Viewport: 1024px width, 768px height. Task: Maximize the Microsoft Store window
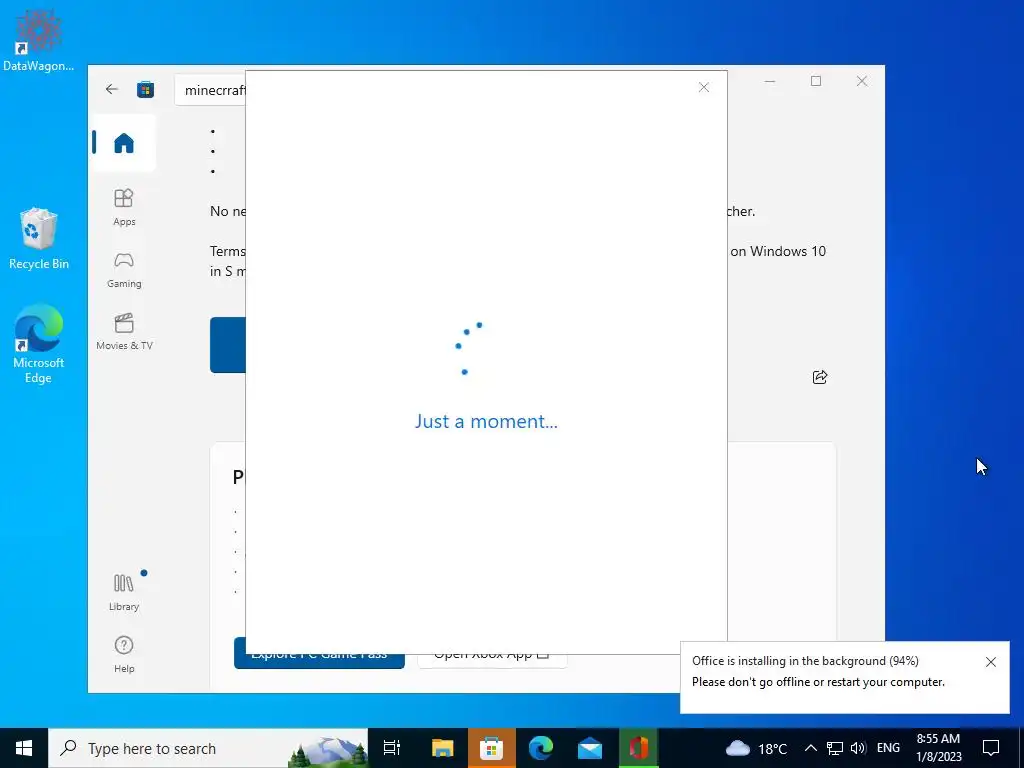(x=816, y=81)
